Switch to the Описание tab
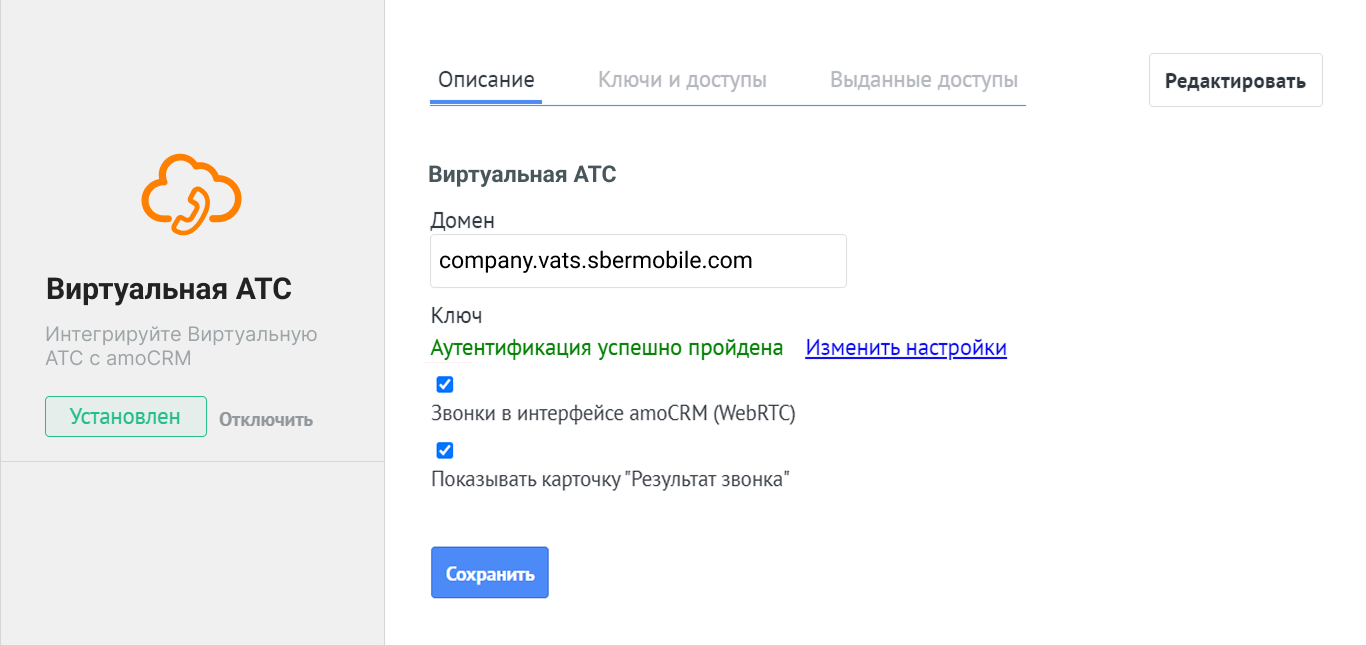Viewport: 1366px width, 645px height. tap(486, 80)
